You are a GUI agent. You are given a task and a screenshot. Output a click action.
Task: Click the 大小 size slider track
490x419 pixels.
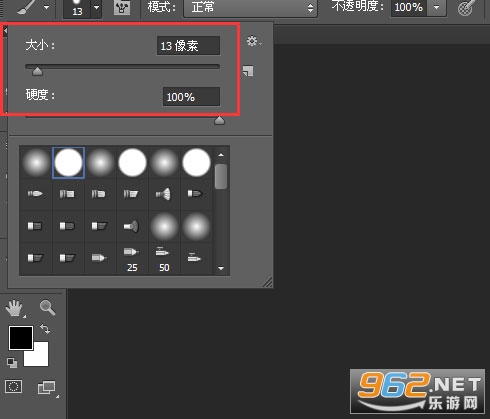122,67
